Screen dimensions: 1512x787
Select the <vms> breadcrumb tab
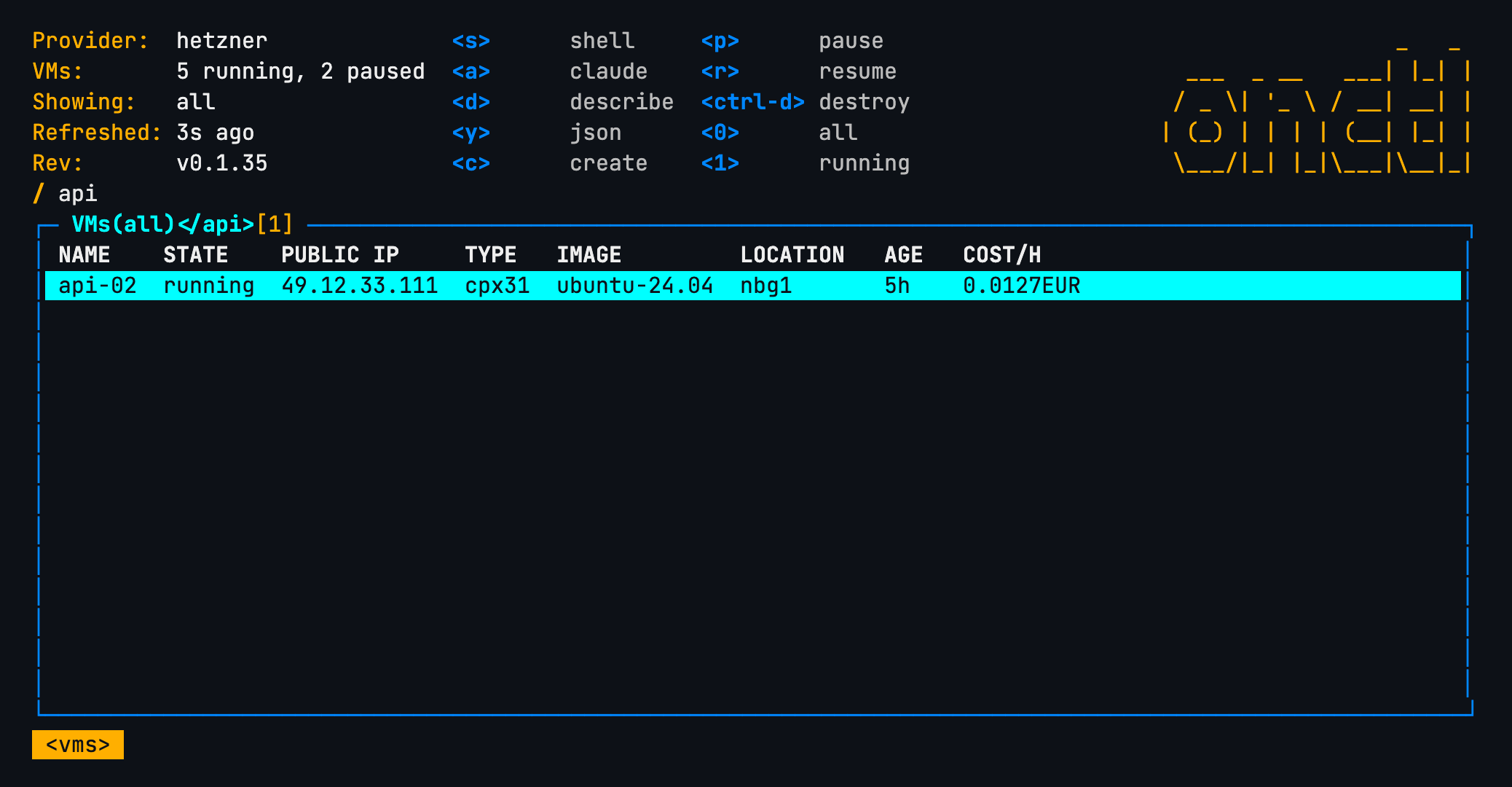[78, 745]
